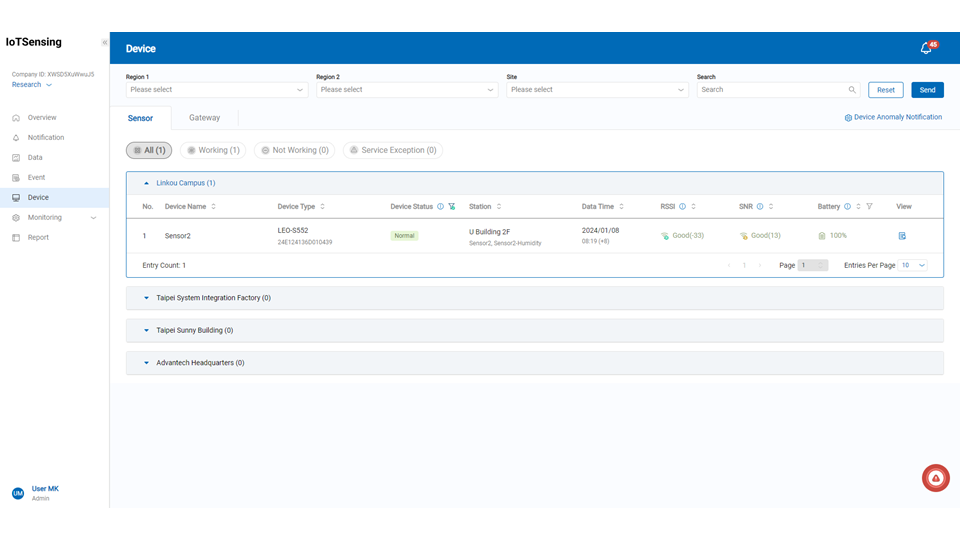Select the Working (1) status filter
Viewport: 960px width, 540px height.
coord(213,150)
